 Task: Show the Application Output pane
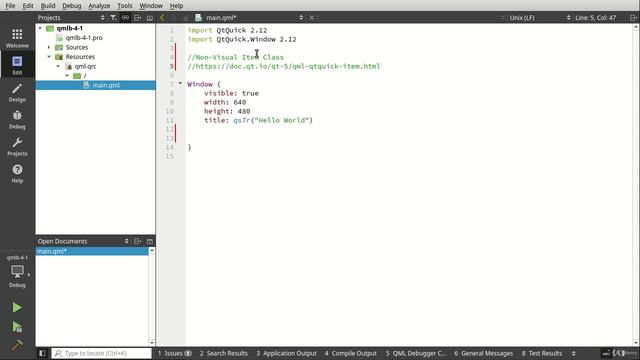(x=287, y=353)
